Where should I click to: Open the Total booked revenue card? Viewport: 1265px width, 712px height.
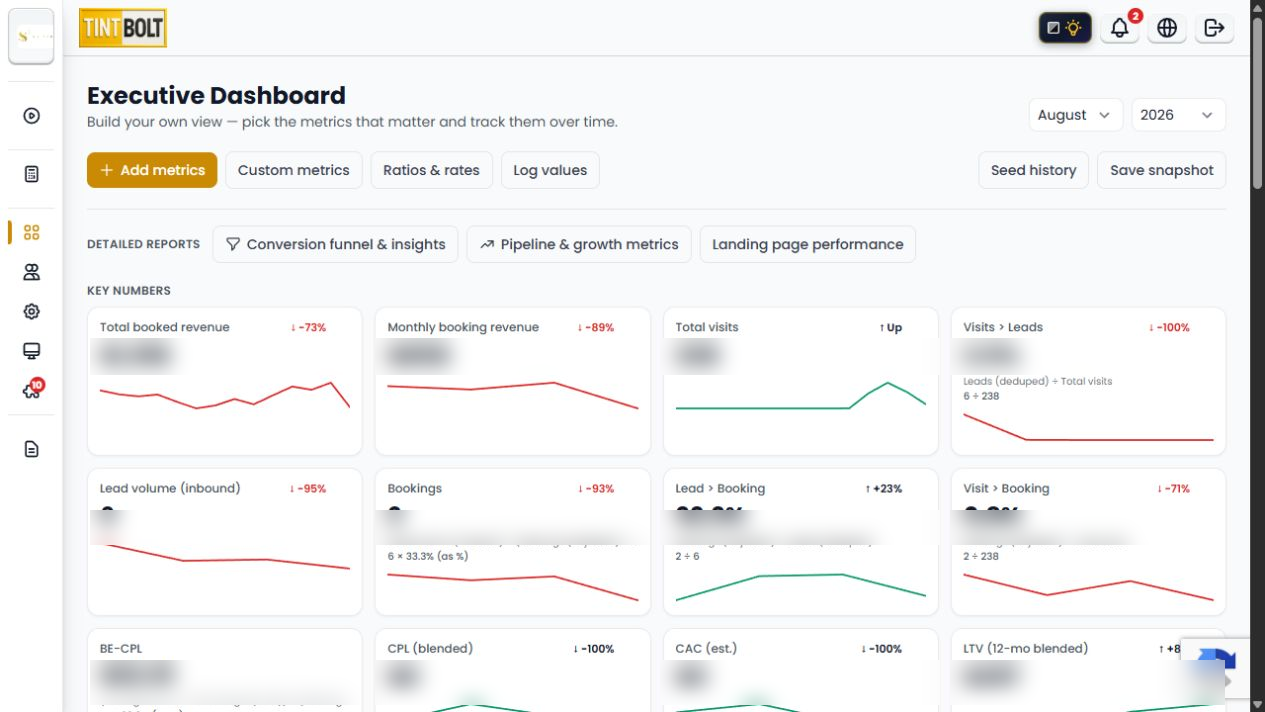225,381
